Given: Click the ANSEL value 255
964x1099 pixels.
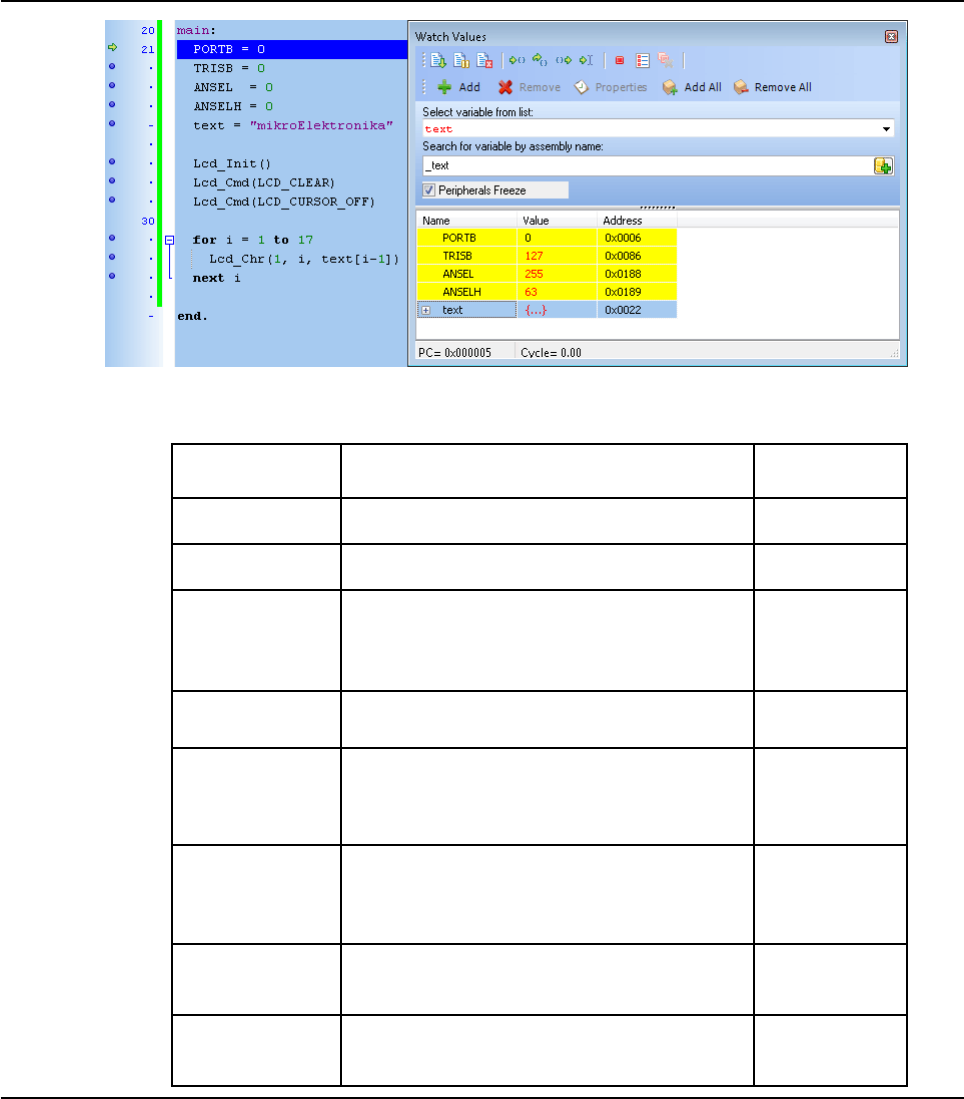Looking at the screenshot, I should pos(534,274).
